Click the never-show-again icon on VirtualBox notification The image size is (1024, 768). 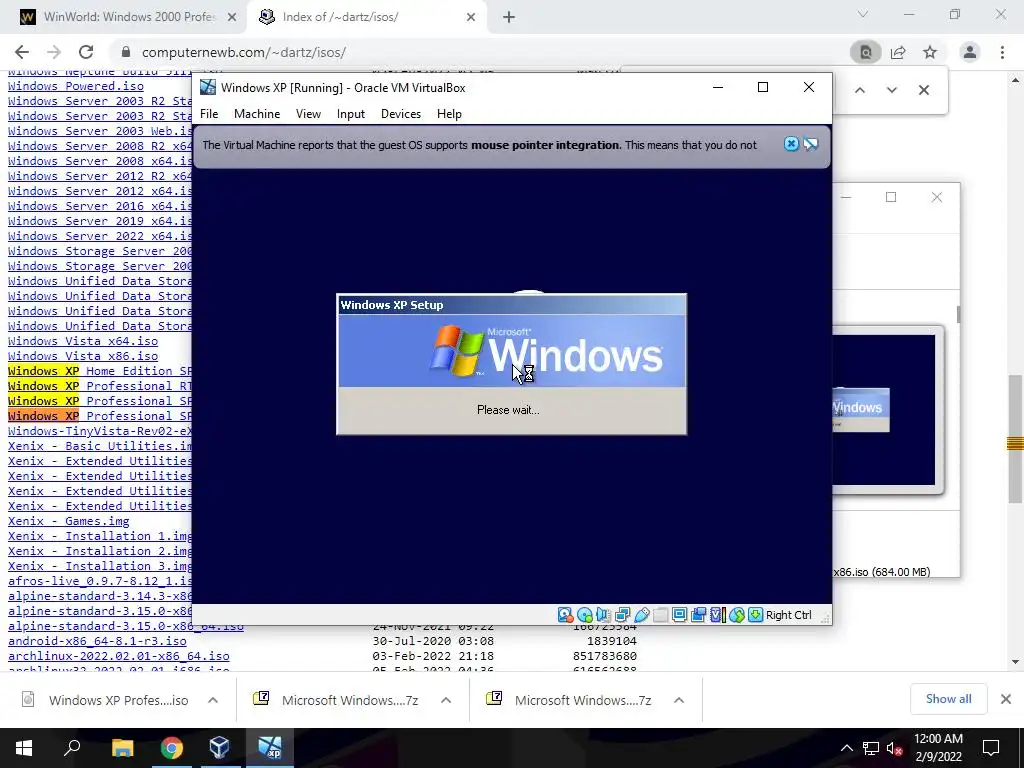coord(811,144)
